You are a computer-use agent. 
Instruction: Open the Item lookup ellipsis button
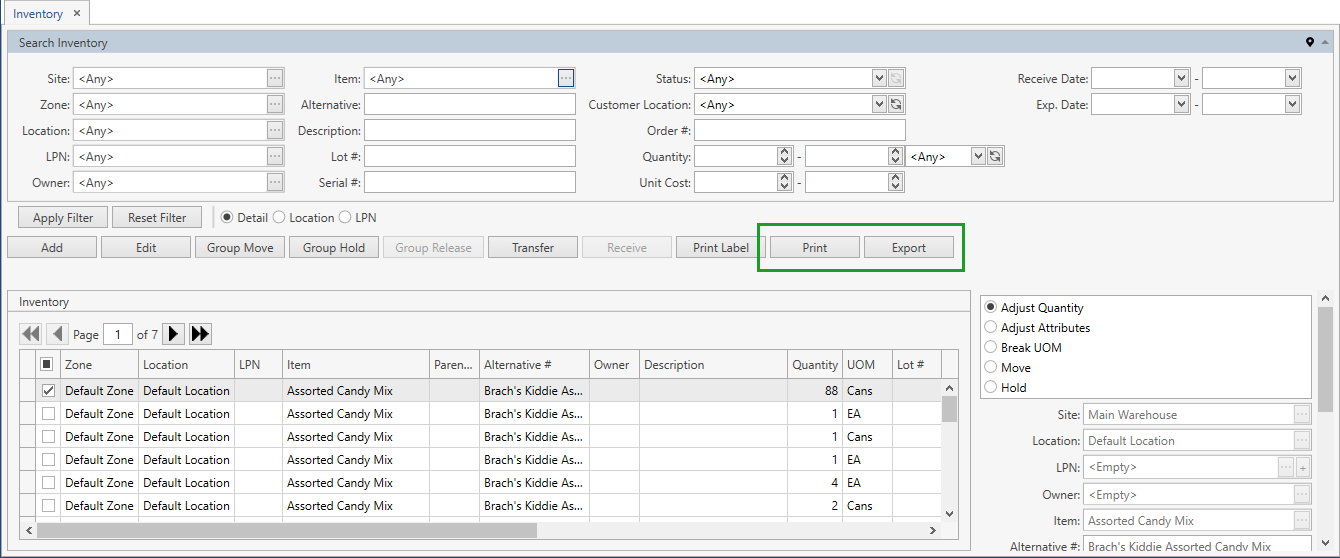[566, 78]
